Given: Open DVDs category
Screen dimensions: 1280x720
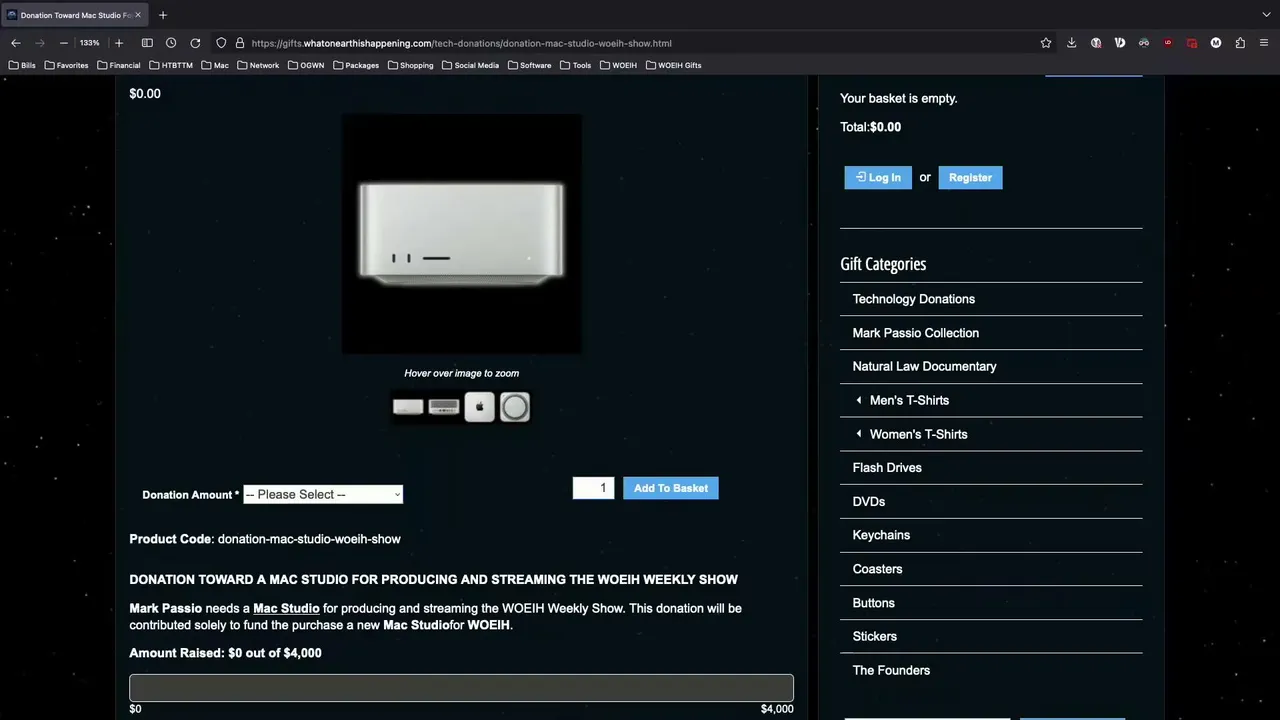Looking at the screenshot, I should [x=868, y=502].
